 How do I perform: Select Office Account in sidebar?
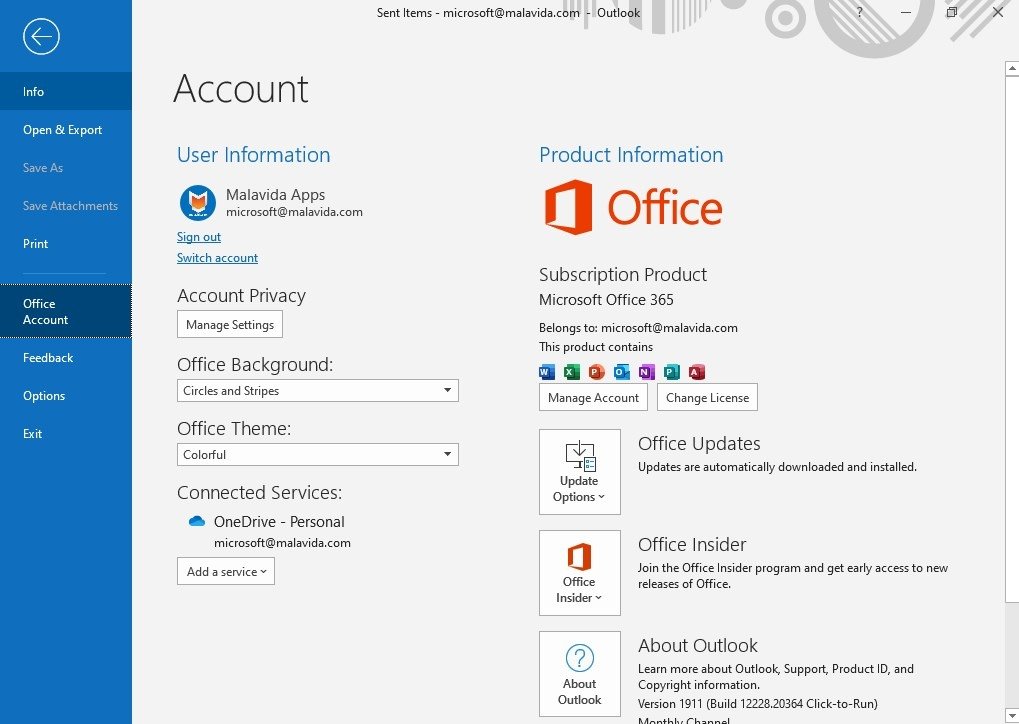[x=66, y=311]
